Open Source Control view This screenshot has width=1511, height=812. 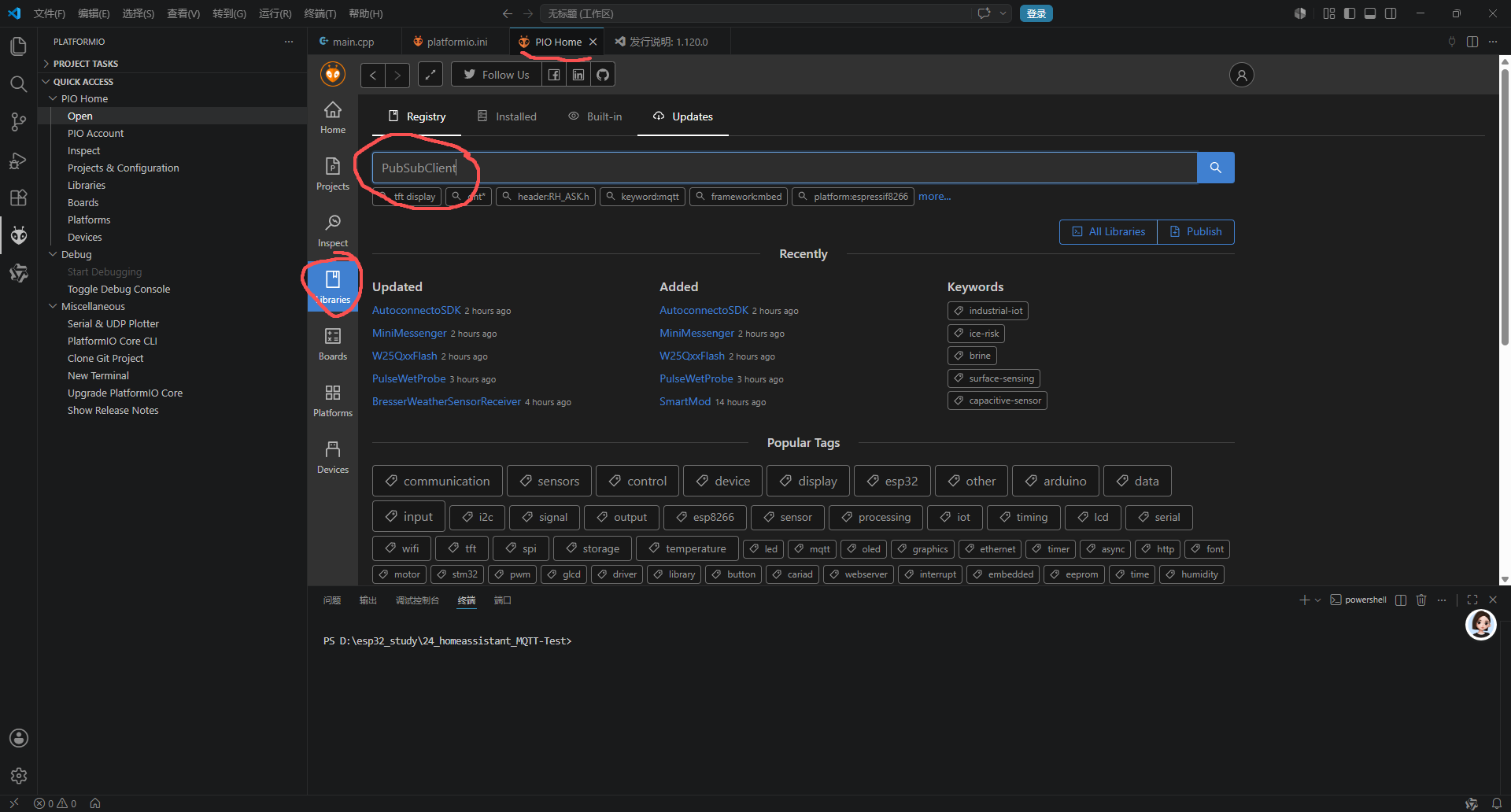point(19,122)
